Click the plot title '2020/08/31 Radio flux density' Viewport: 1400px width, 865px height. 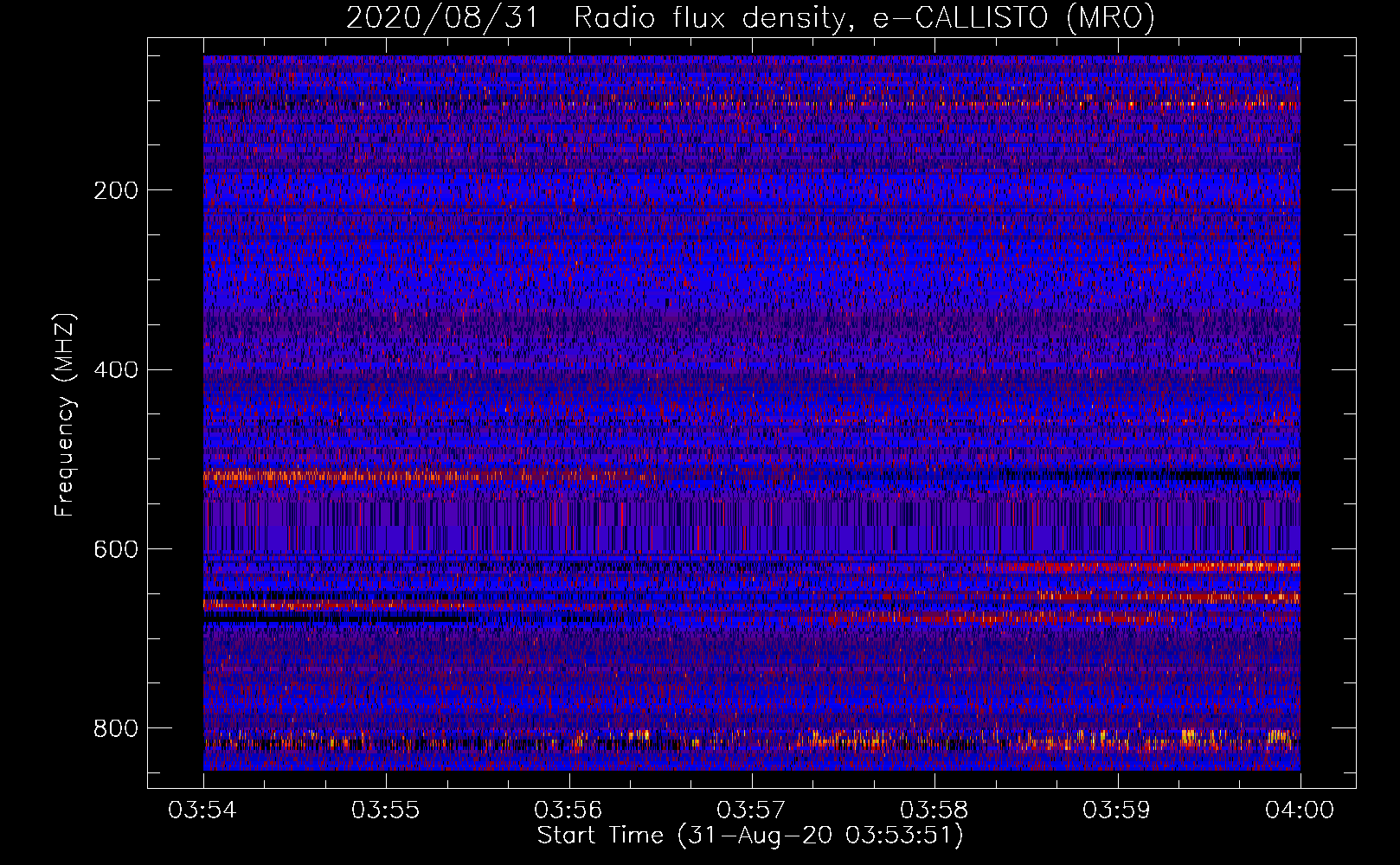pyautogui.click(x=750, y=17)
